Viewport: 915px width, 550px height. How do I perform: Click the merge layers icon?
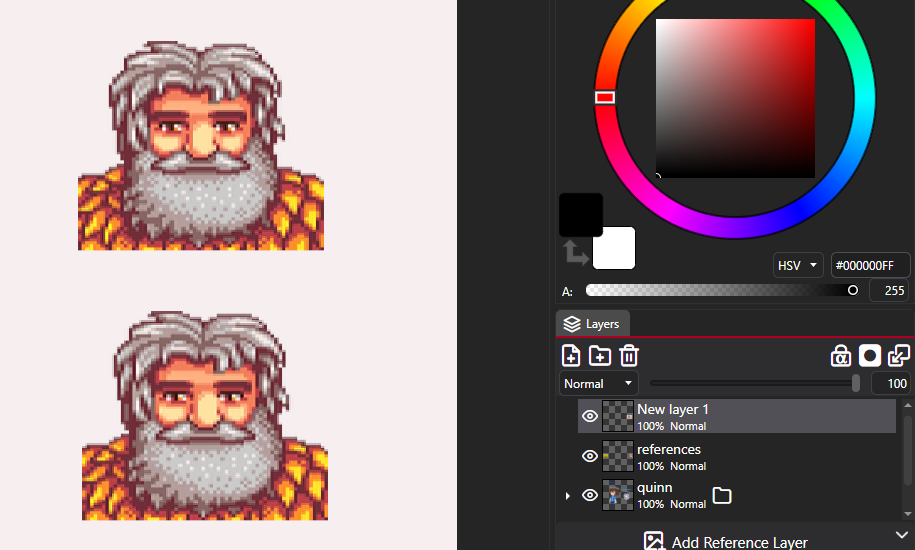click(899, 356)
